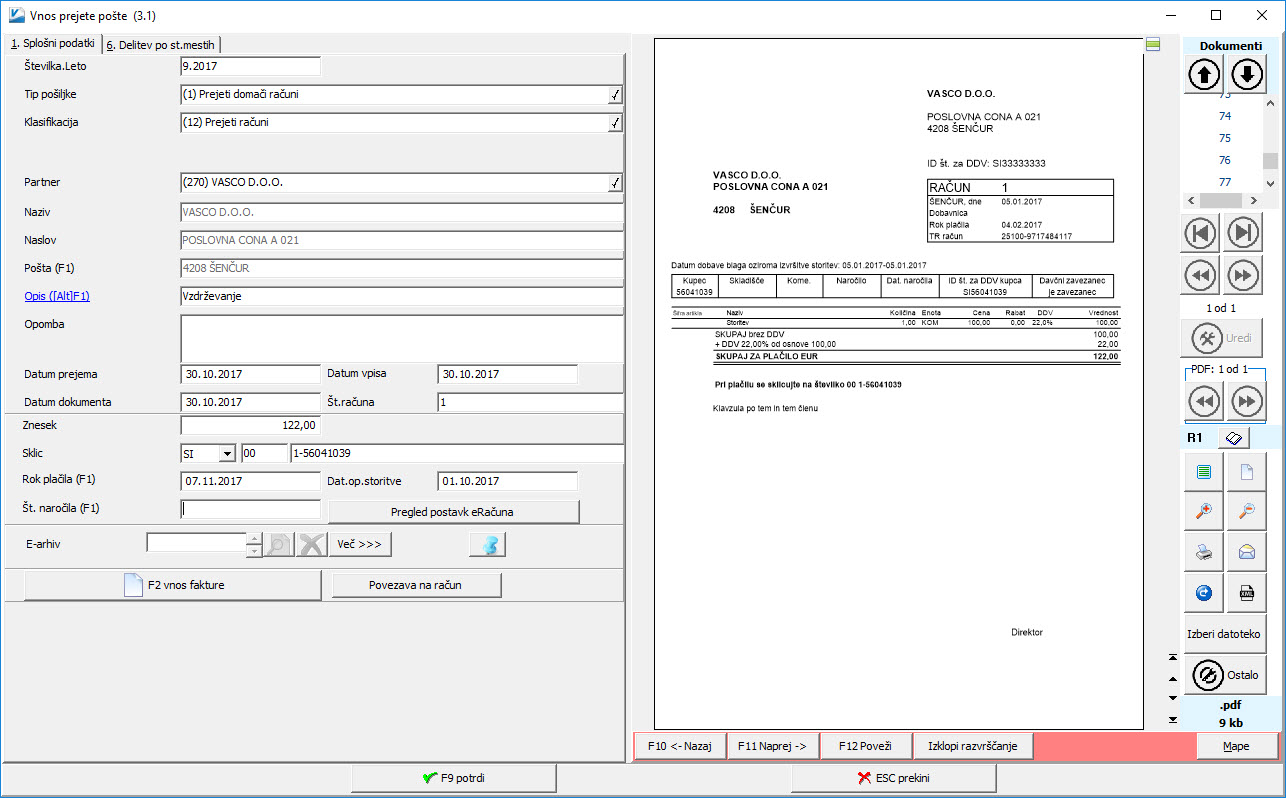Toggle the green split-view icon above preview
Image resolution: width=1286 pixels, height=798 pixels.
(x=1153, y=44)
